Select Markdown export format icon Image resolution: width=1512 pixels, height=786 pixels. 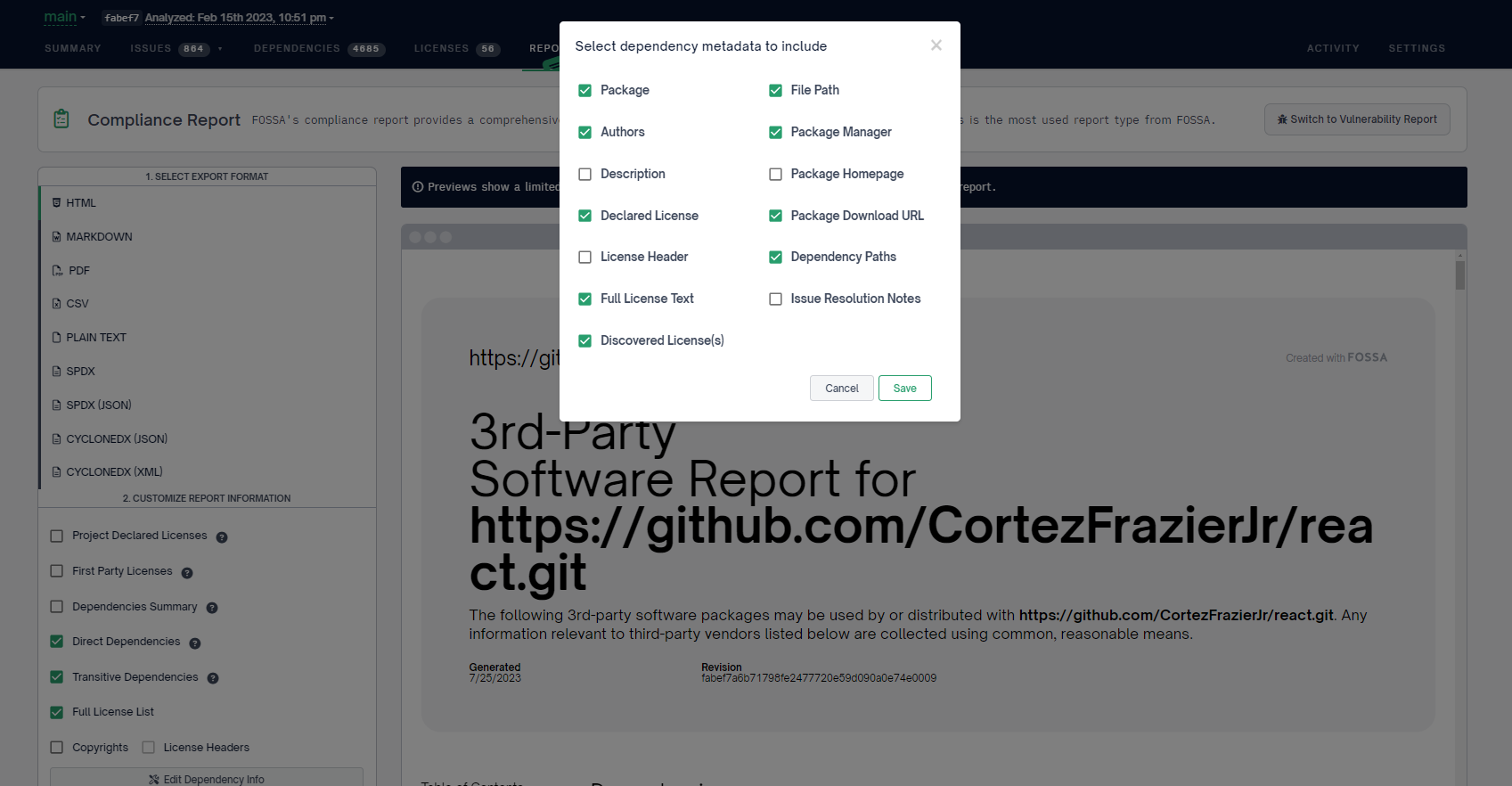click(x=57, y=237)
